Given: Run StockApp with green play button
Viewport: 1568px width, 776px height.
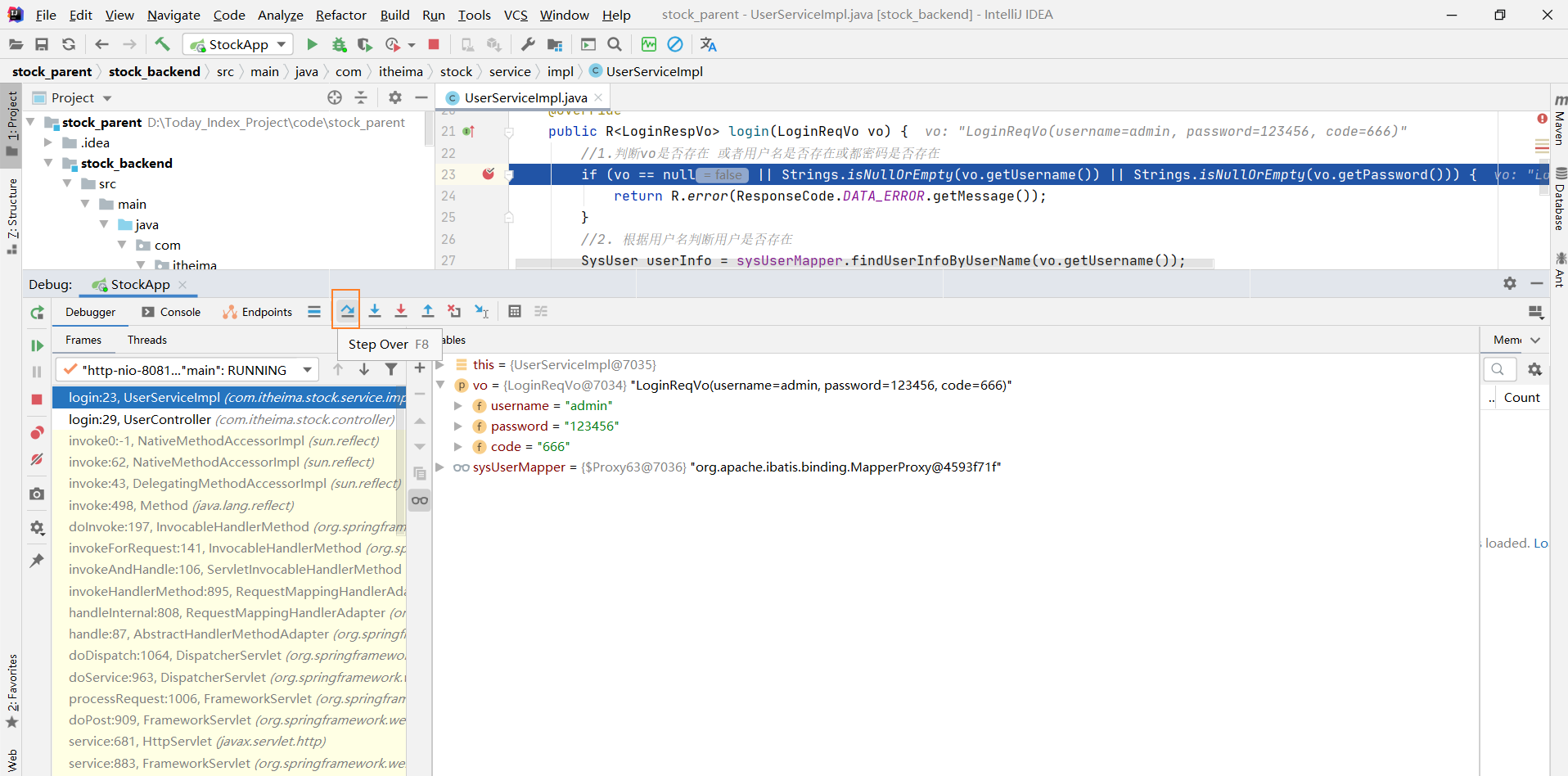Looking at the screenshot, I should (x=312, y=44).
